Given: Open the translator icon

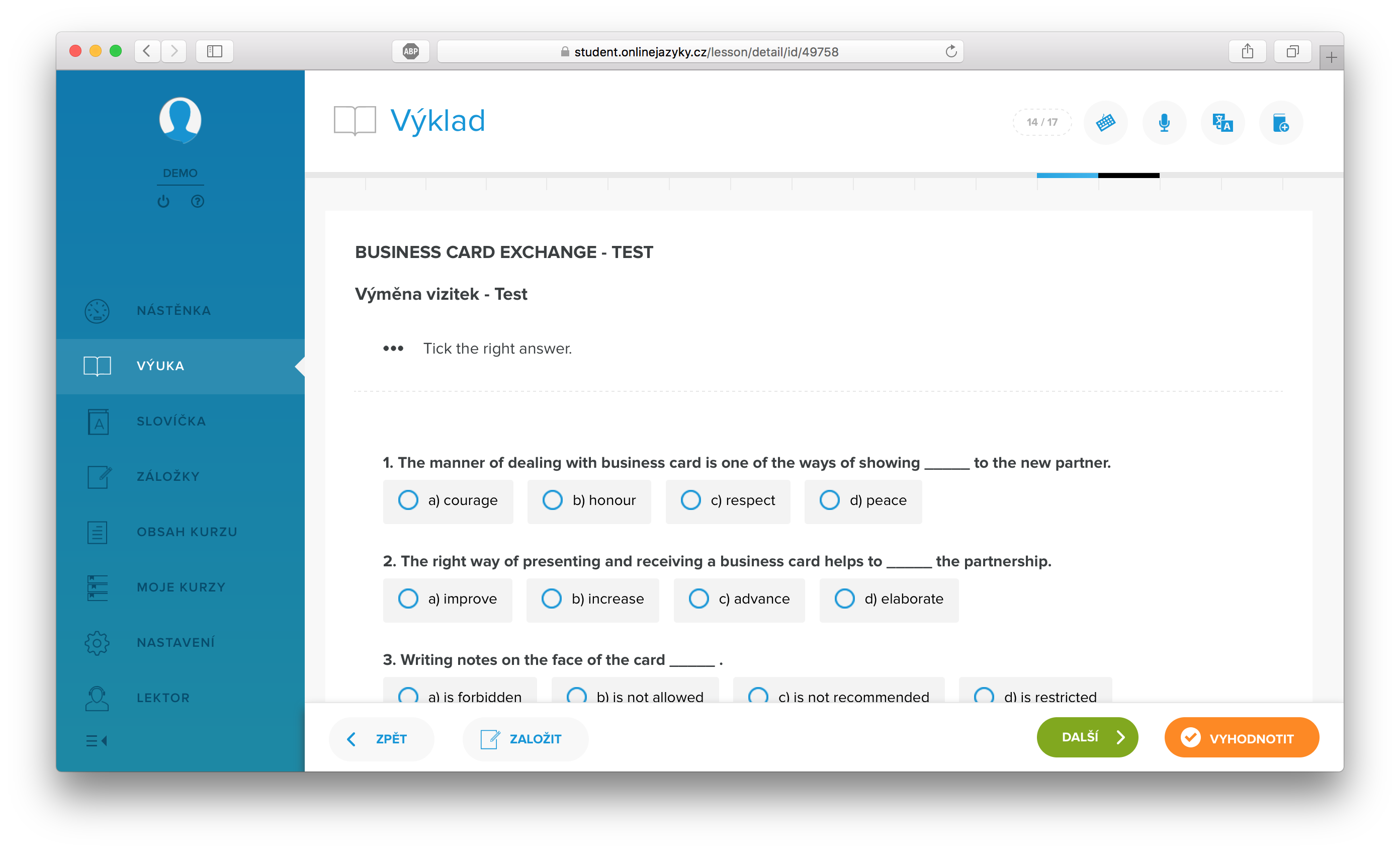Looking at the screenshot, I should (x=1222, y=122).
